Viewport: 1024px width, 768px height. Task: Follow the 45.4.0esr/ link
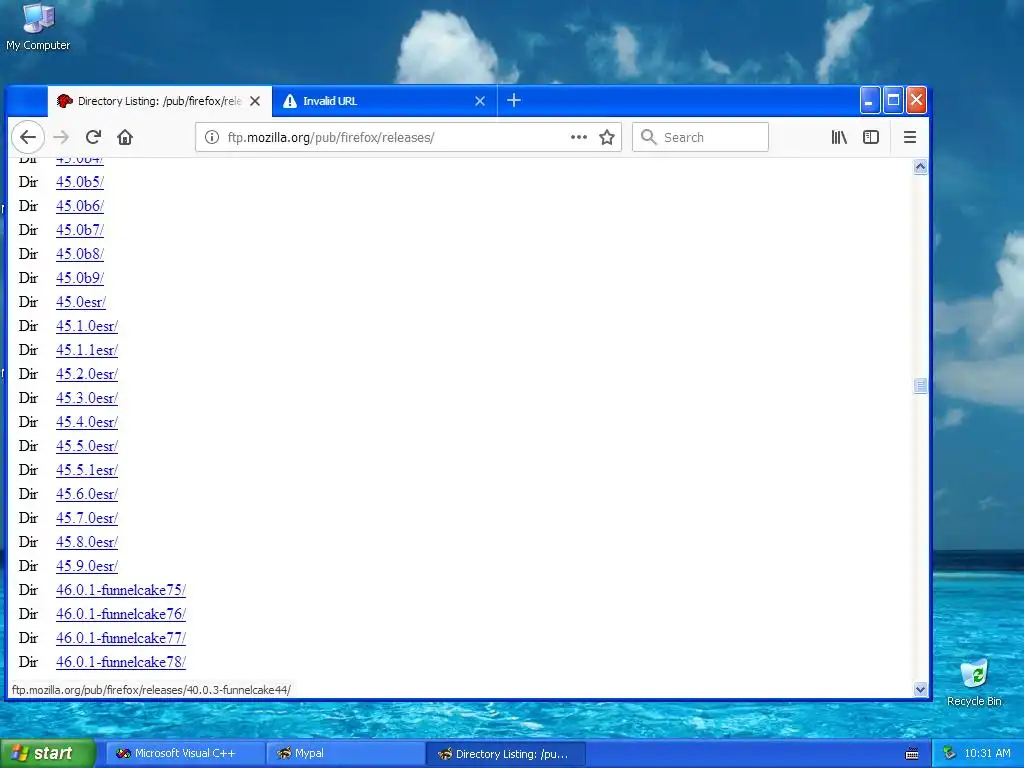87,422
